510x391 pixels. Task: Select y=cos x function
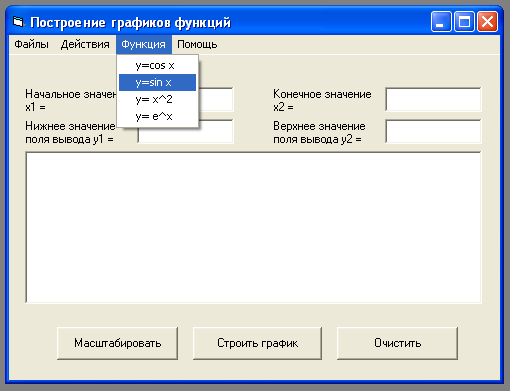pyautogui.click(x=157, y=65)
